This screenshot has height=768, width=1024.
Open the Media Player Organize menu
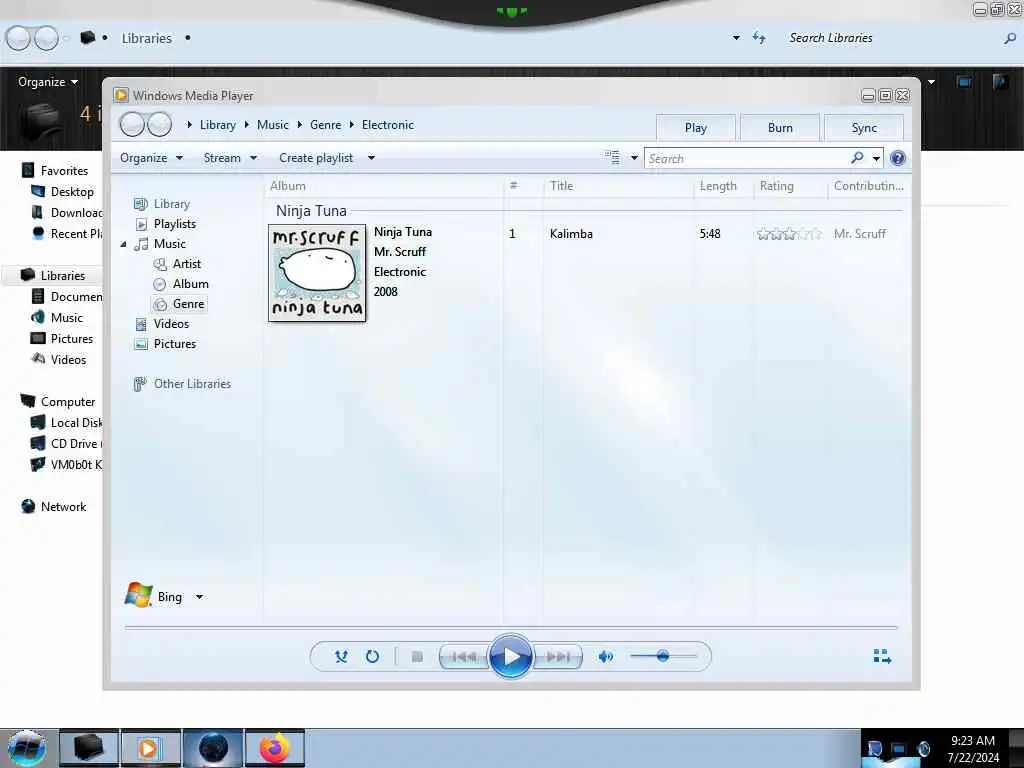[151, 158]
